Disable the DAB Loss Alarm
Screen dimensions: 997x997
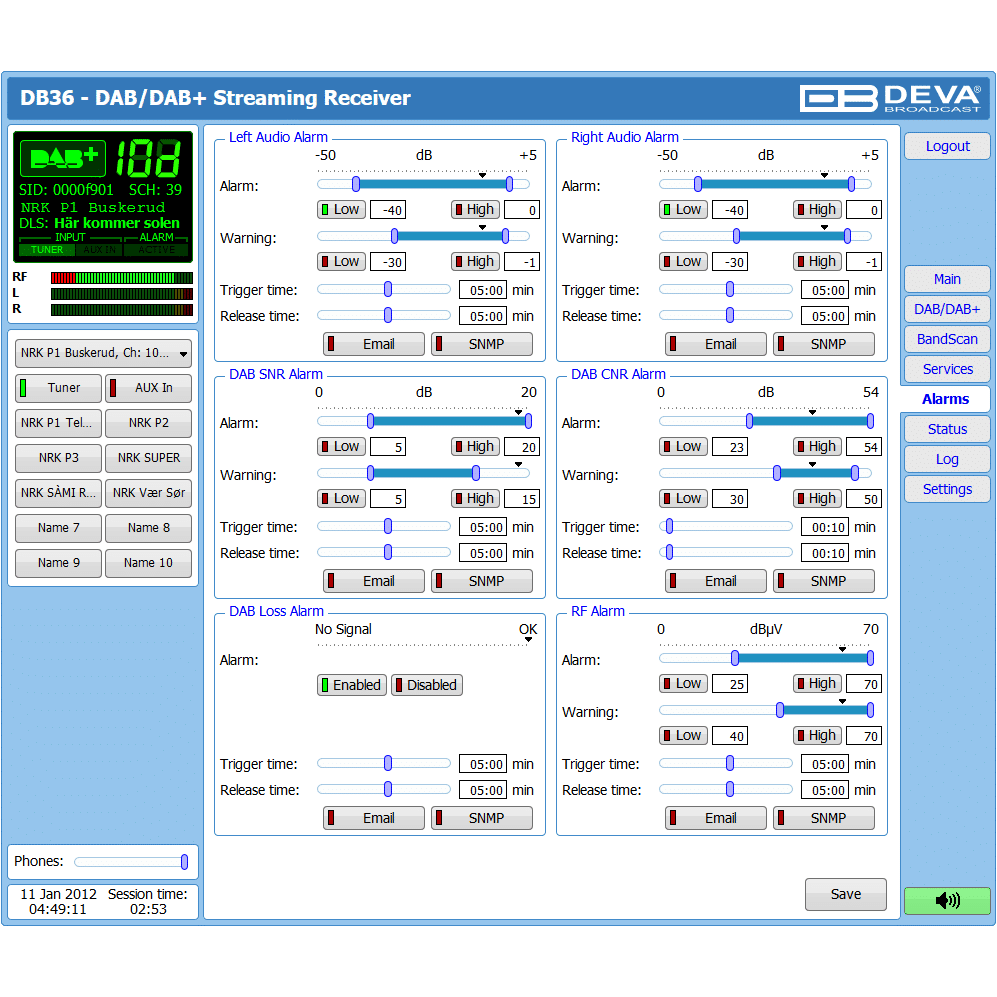point(426,685)
